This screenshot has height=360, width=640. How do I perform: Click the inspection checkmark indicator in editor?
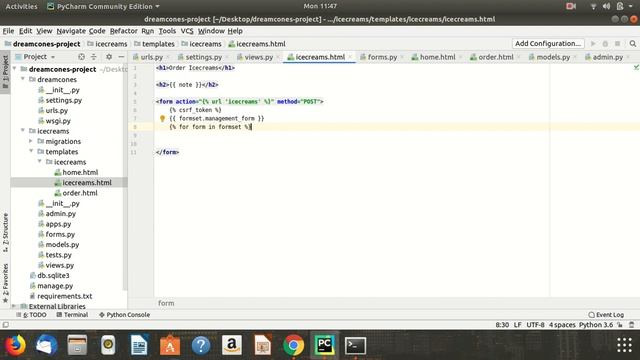[x=636, y=67]
